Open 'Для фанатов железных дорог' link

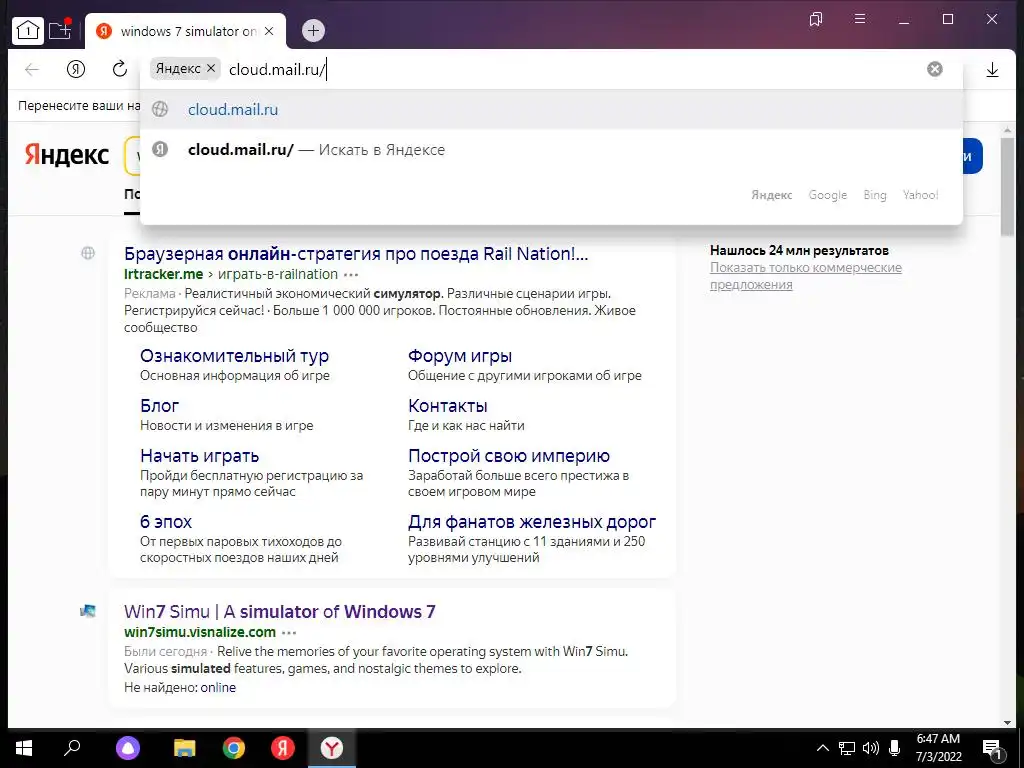532,522
